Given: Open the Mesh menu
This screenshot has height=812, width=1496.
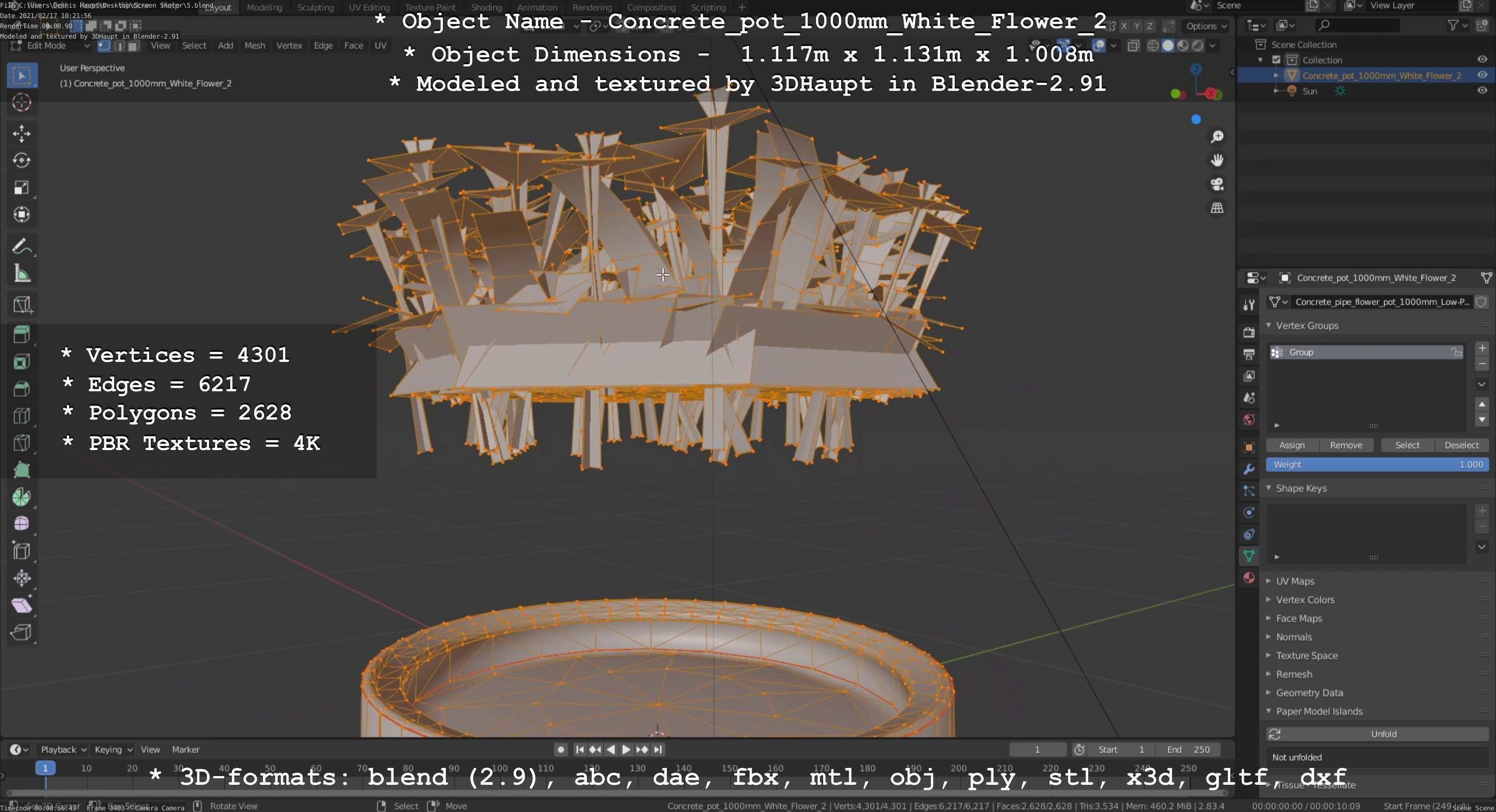Looking at the screenshot, I should click(254, 46).
